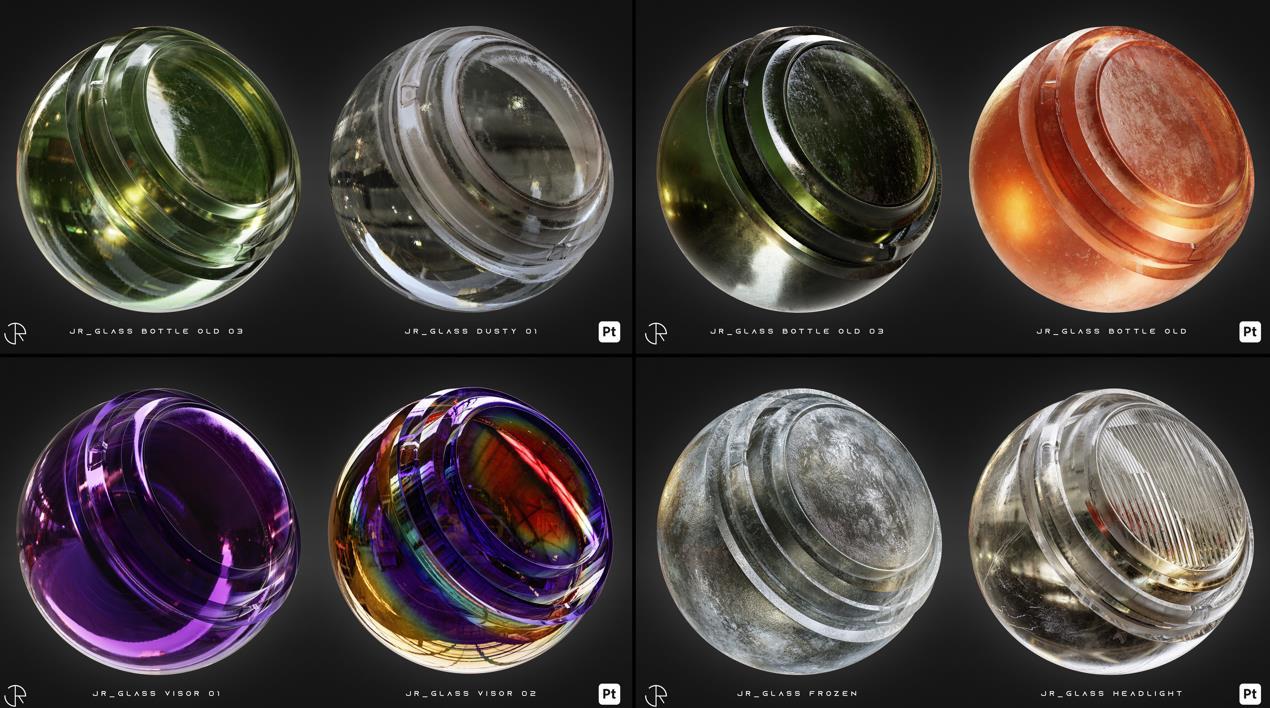Select the iridescent rainbow visor sphere
The image size is (1270, 708).
pyautogui.click(x=471, y=530)
